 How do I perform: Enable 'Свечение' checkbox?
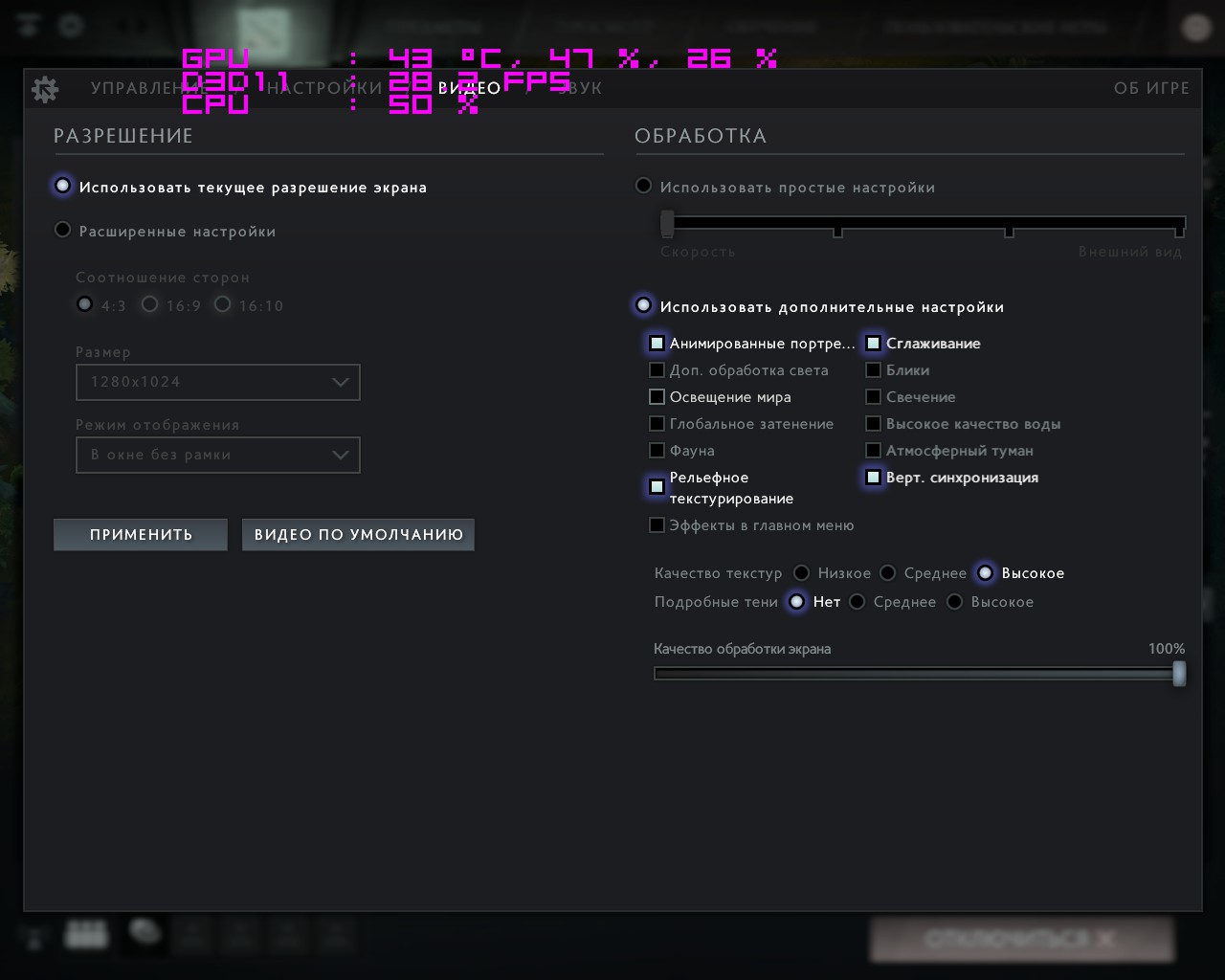click(x=873, y=396)
